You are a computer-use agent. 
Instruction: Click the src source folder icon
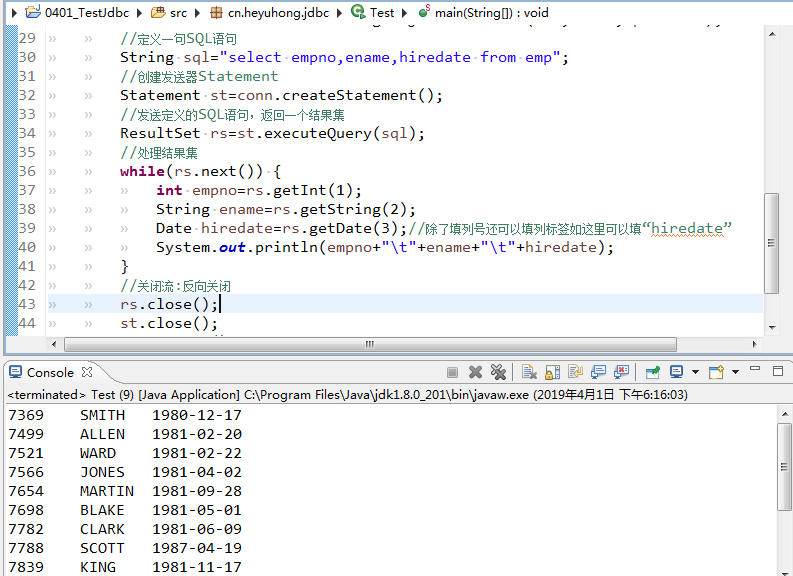(x=158, y=12)
